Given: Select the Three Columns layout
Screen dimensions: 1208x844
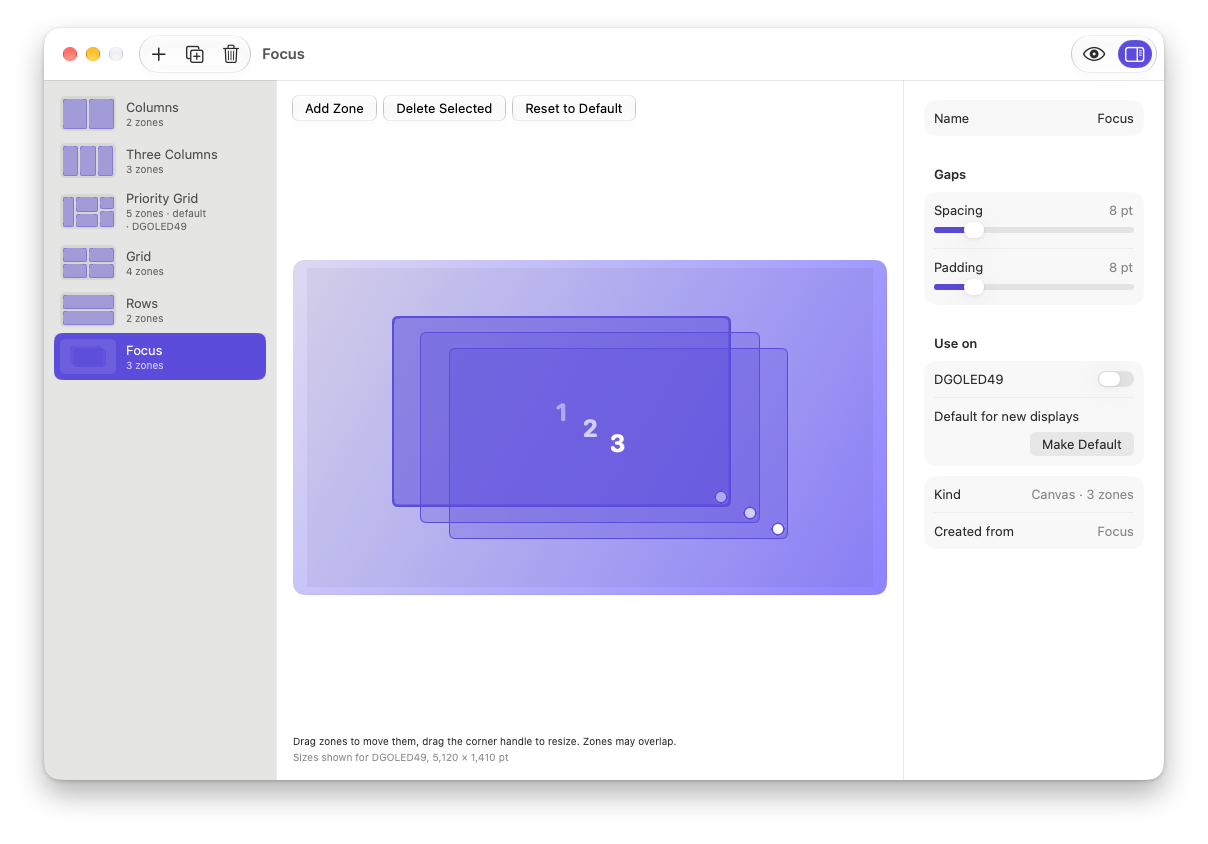Looking at the screenshot, I should pyautogui.click(x=160, y=161).
